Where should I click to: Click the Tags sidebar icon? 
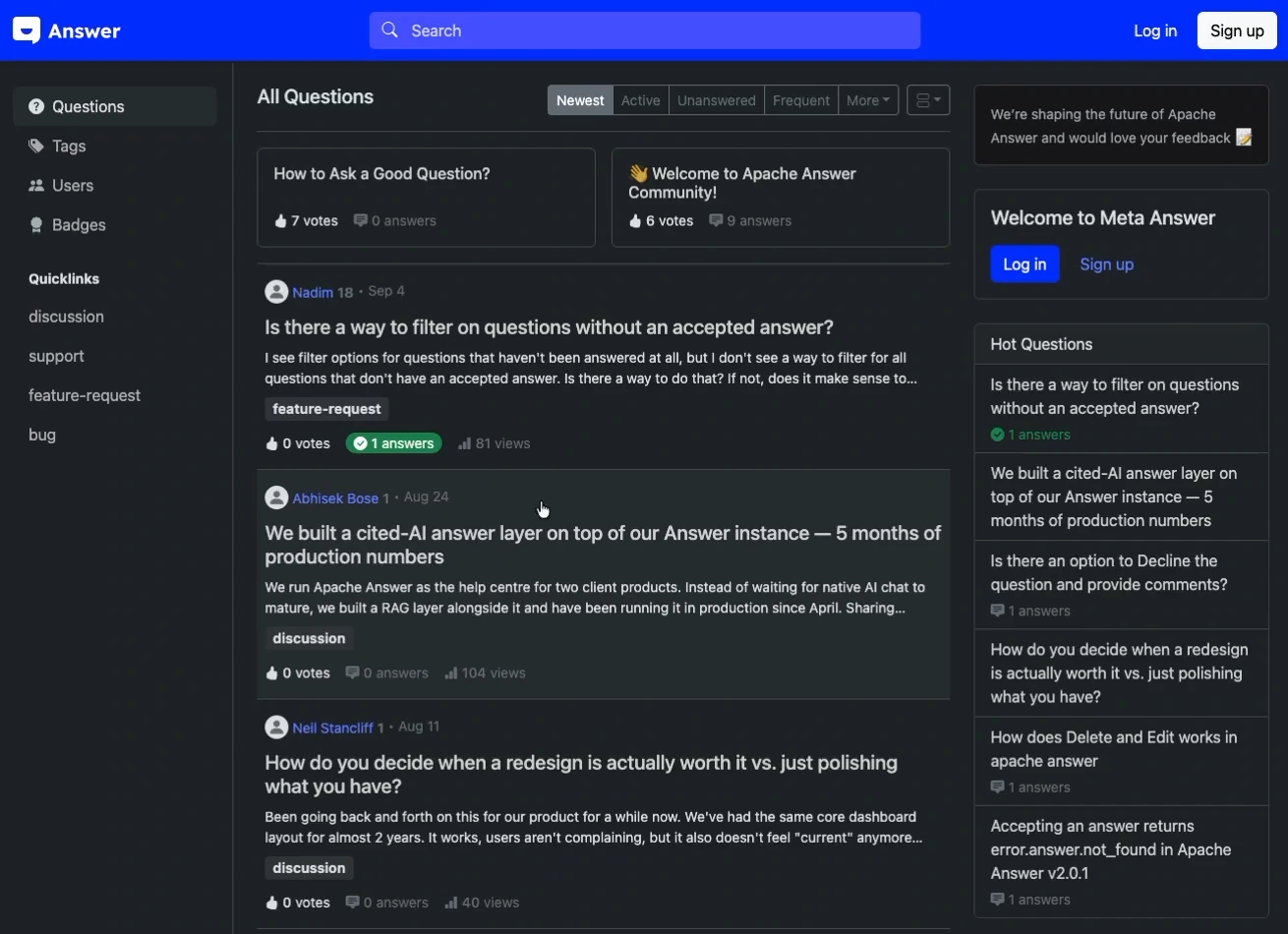[36, 146]
